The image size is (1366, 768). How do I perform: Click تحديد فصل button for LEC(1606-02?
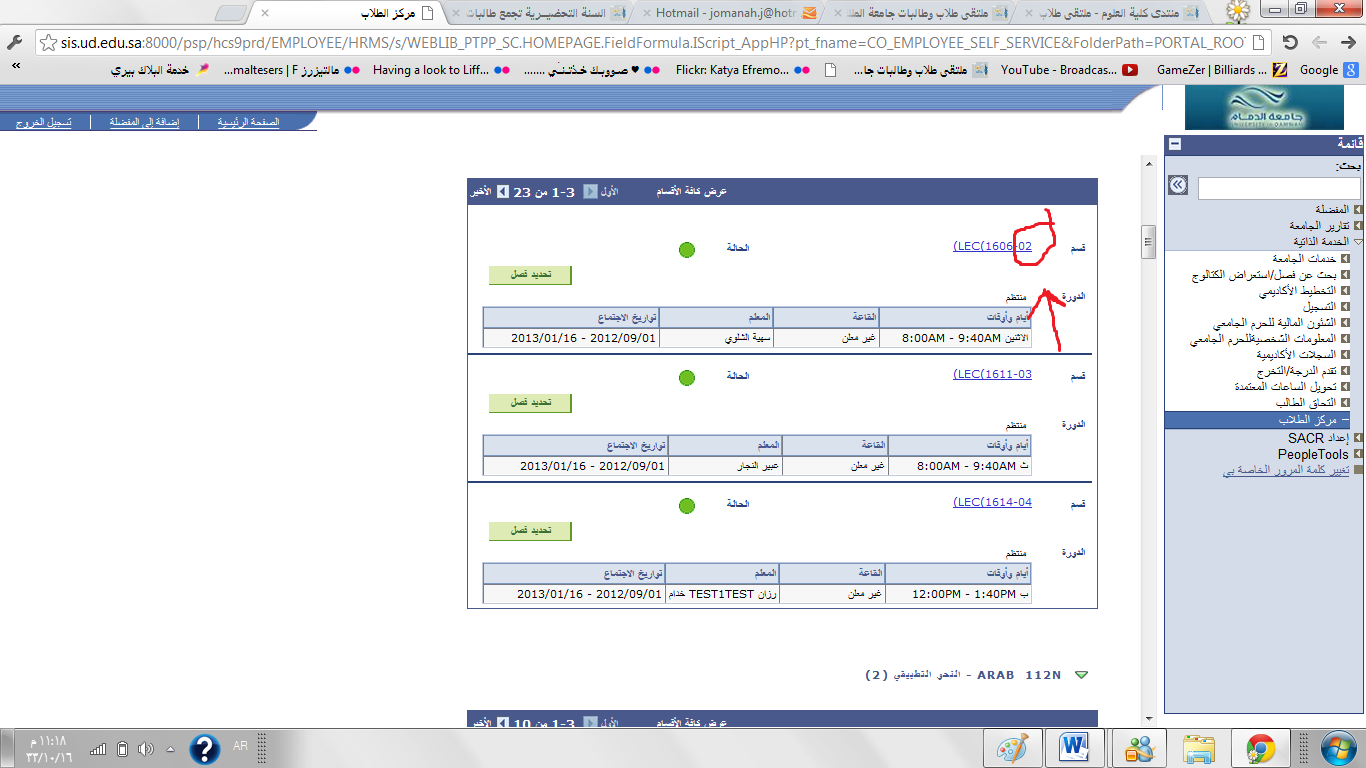[530, 275]
